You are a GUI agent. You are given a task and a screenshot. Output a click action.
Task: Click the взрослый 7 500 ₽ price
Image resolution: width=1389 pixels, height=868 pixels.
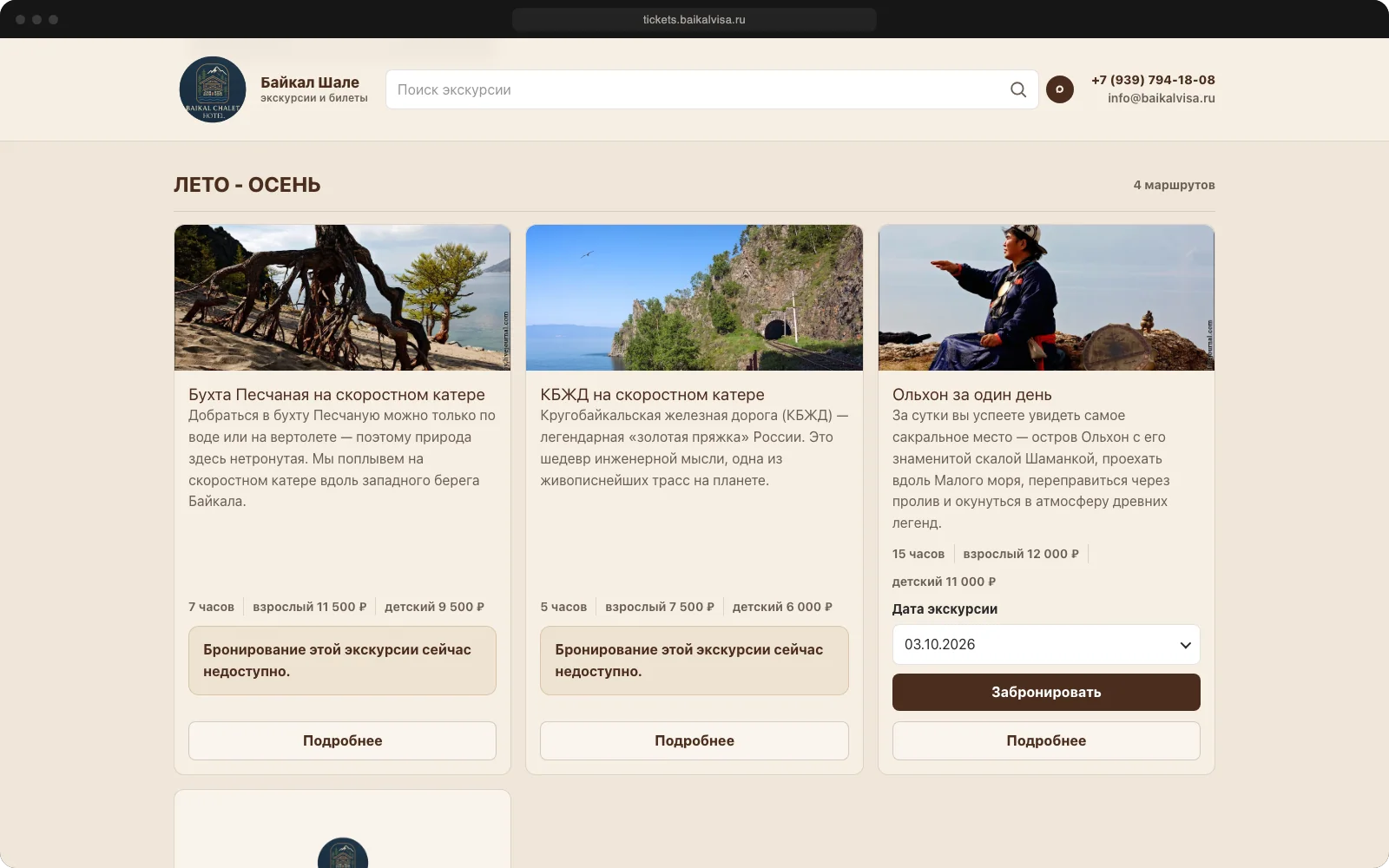660,607
